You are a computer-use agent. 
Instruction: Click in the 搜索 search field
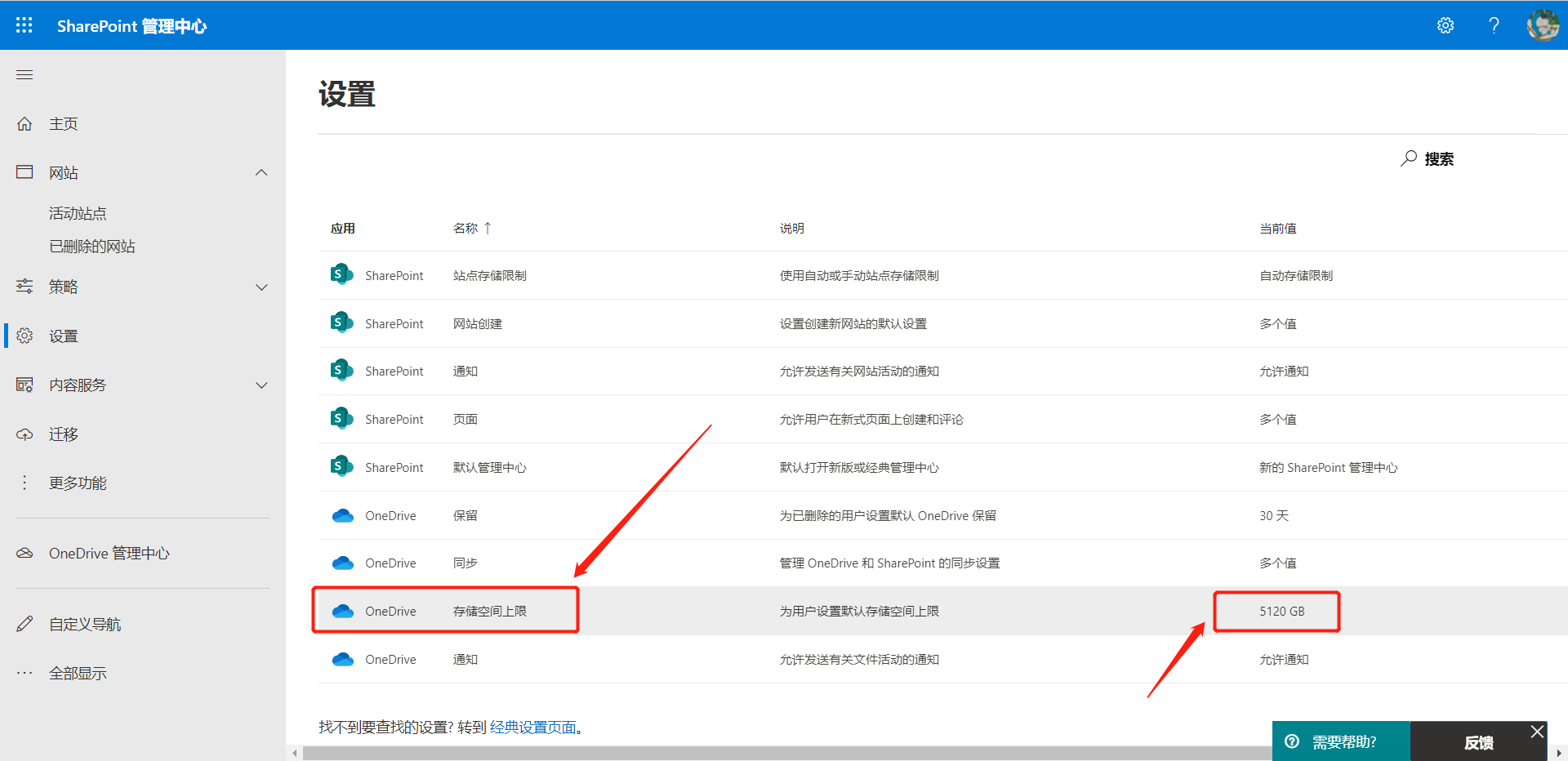pos(1439,159)
